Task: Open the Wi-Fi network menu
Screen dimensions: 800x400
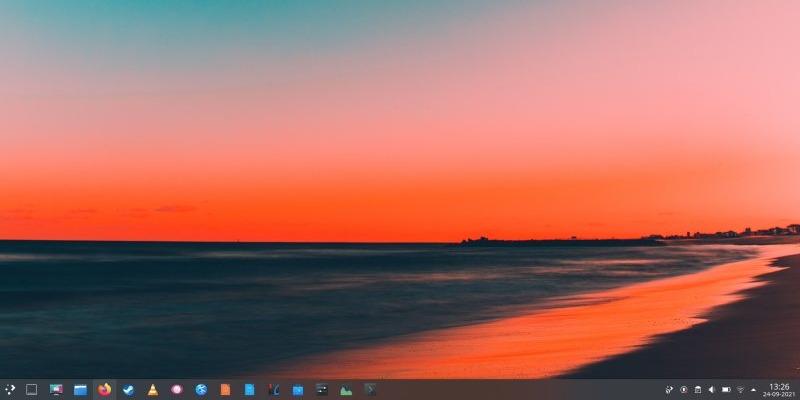Action: (x=740, y=389)
